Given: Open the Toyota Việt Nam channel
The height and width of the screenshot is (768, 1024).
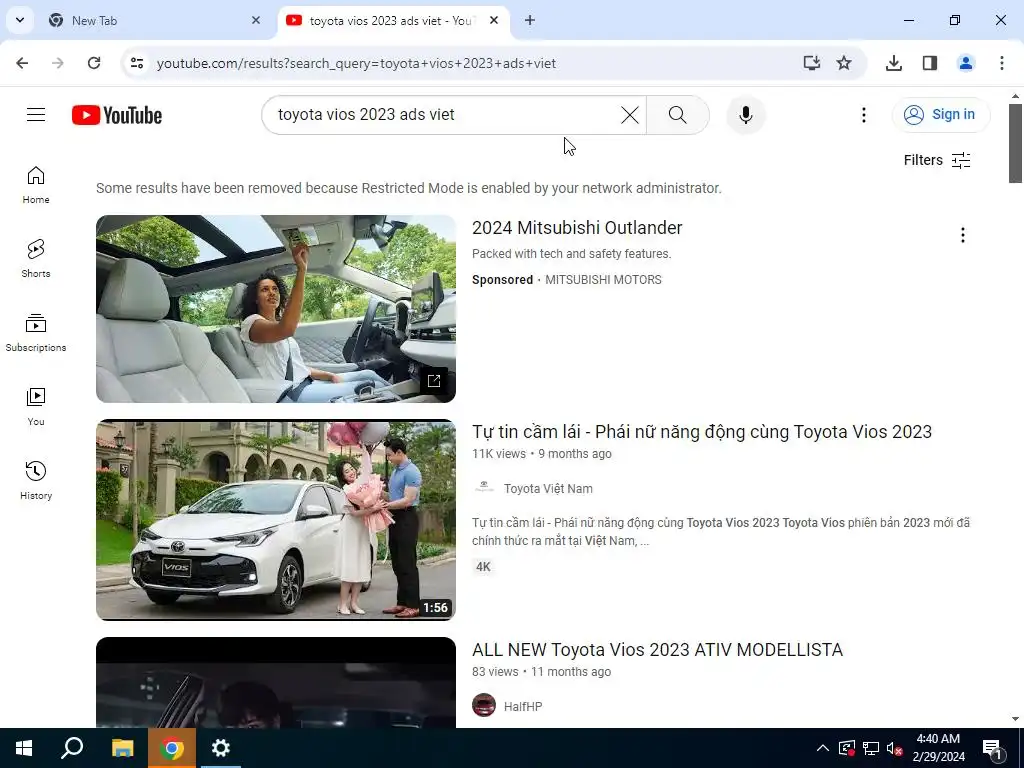Looking at the screenshot, I should (548, 488).
